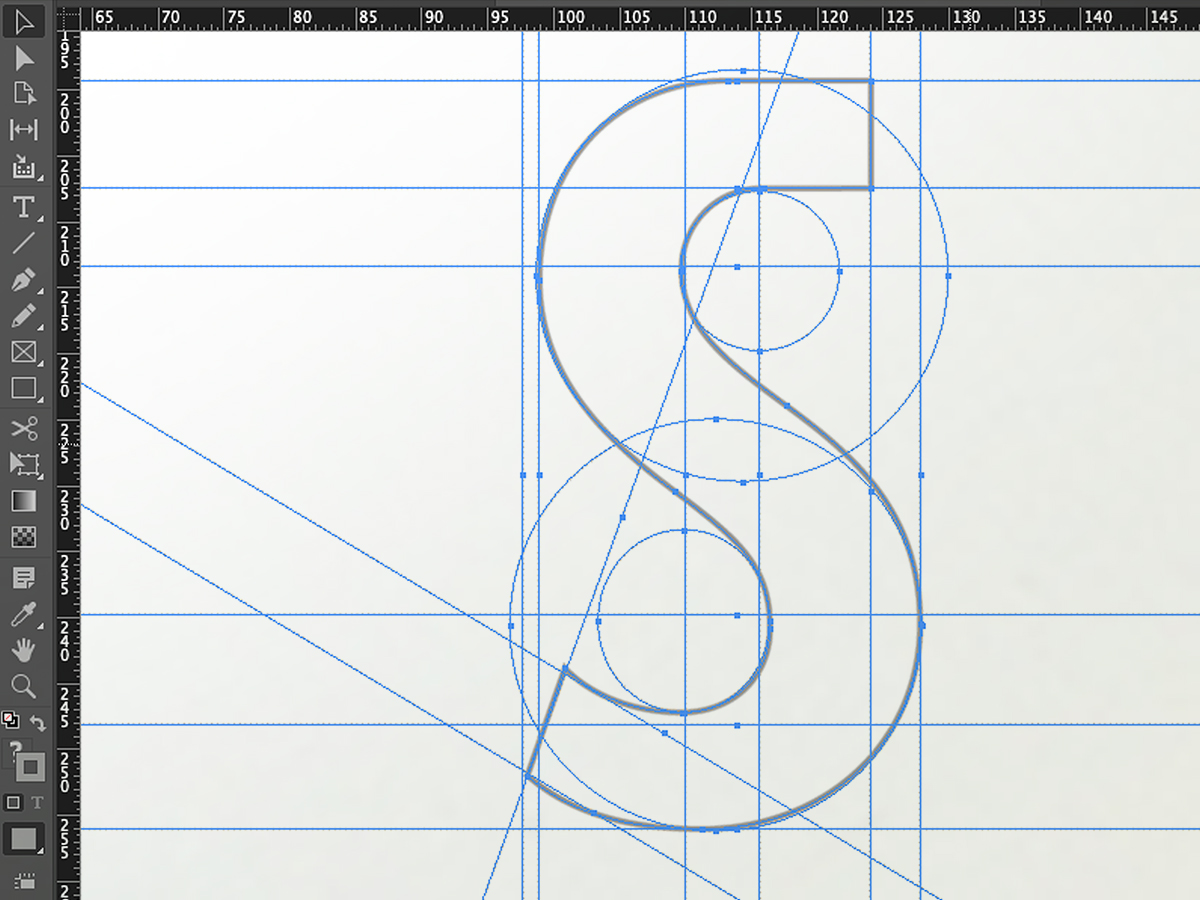Select the Gradient Feather tool

[x=24, y=537]
